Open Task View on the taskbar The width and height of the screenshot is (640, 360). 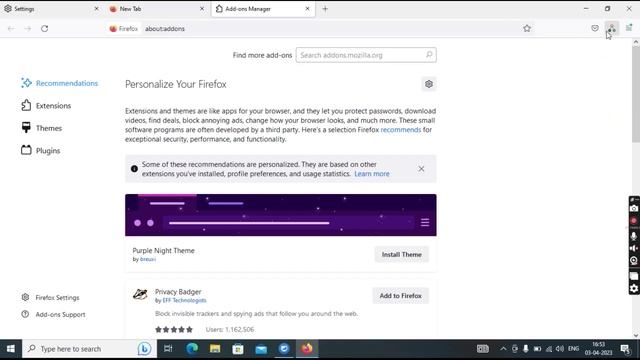(x=168, y=349)
